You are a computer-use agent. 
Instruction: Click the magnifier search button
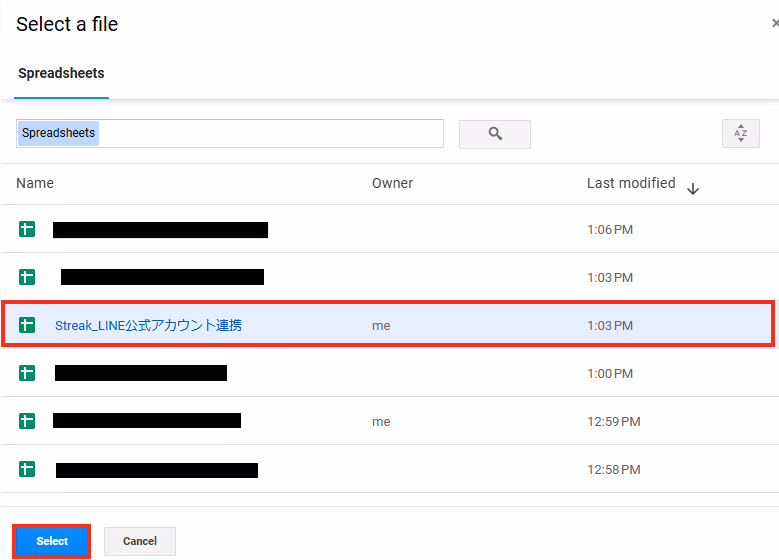click(x=495, y=134)
